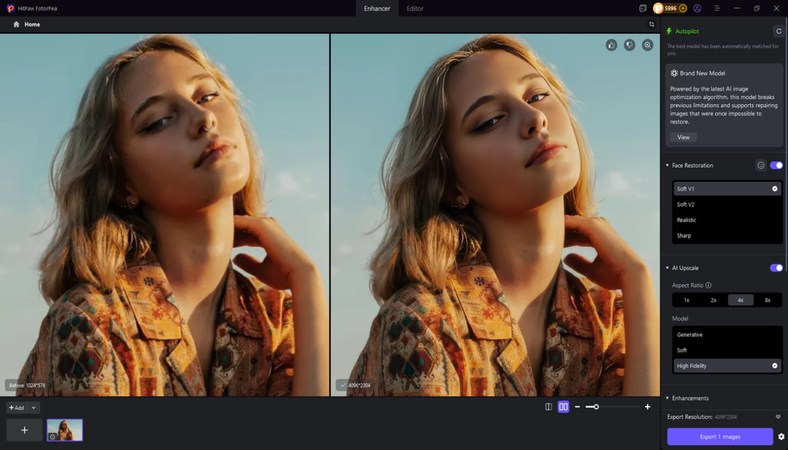Open export settings gear icon

[x=781, y=437]
